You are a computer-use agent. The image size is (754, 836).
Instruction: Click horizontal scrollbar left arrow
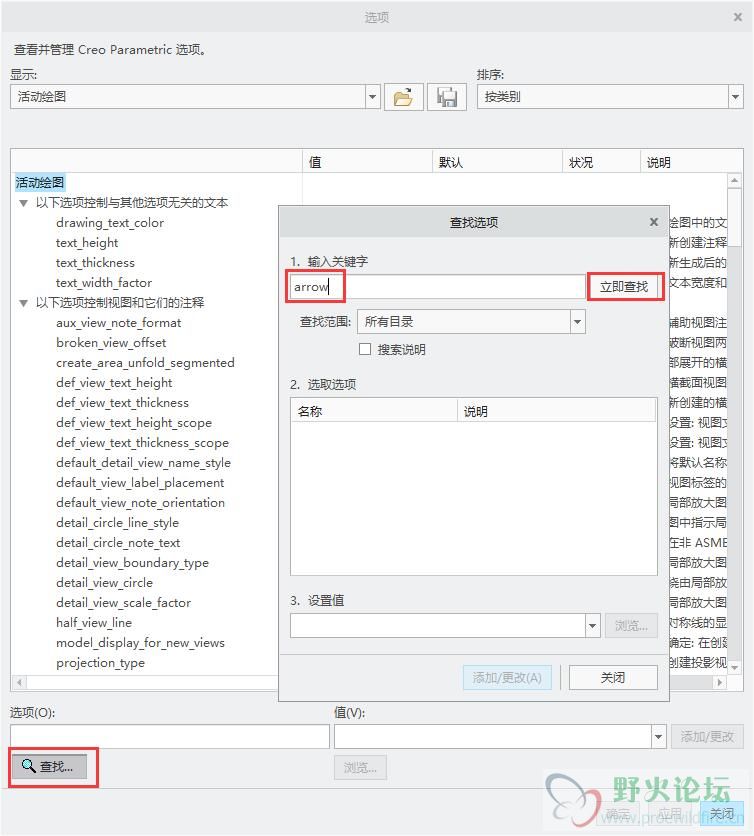[x=20, y=682]
